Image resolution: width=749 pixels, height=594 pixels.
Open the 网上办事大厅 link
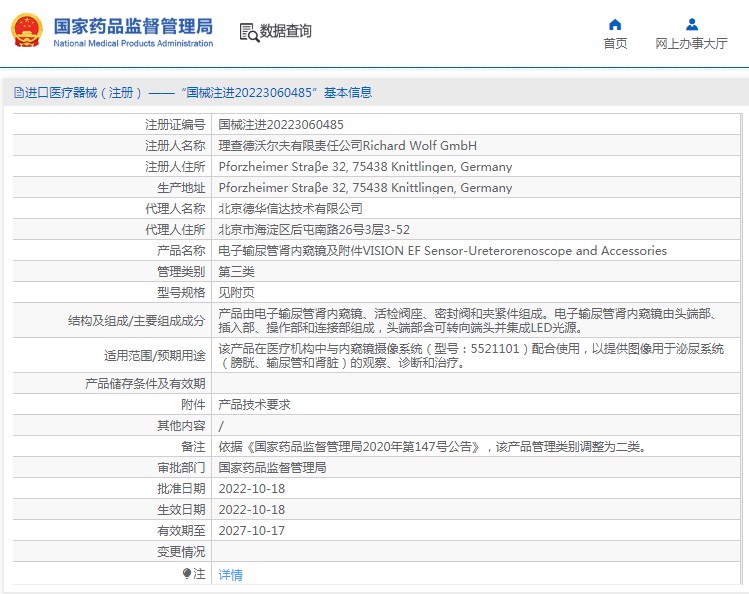pyautogui.click(x=691, y=43)
